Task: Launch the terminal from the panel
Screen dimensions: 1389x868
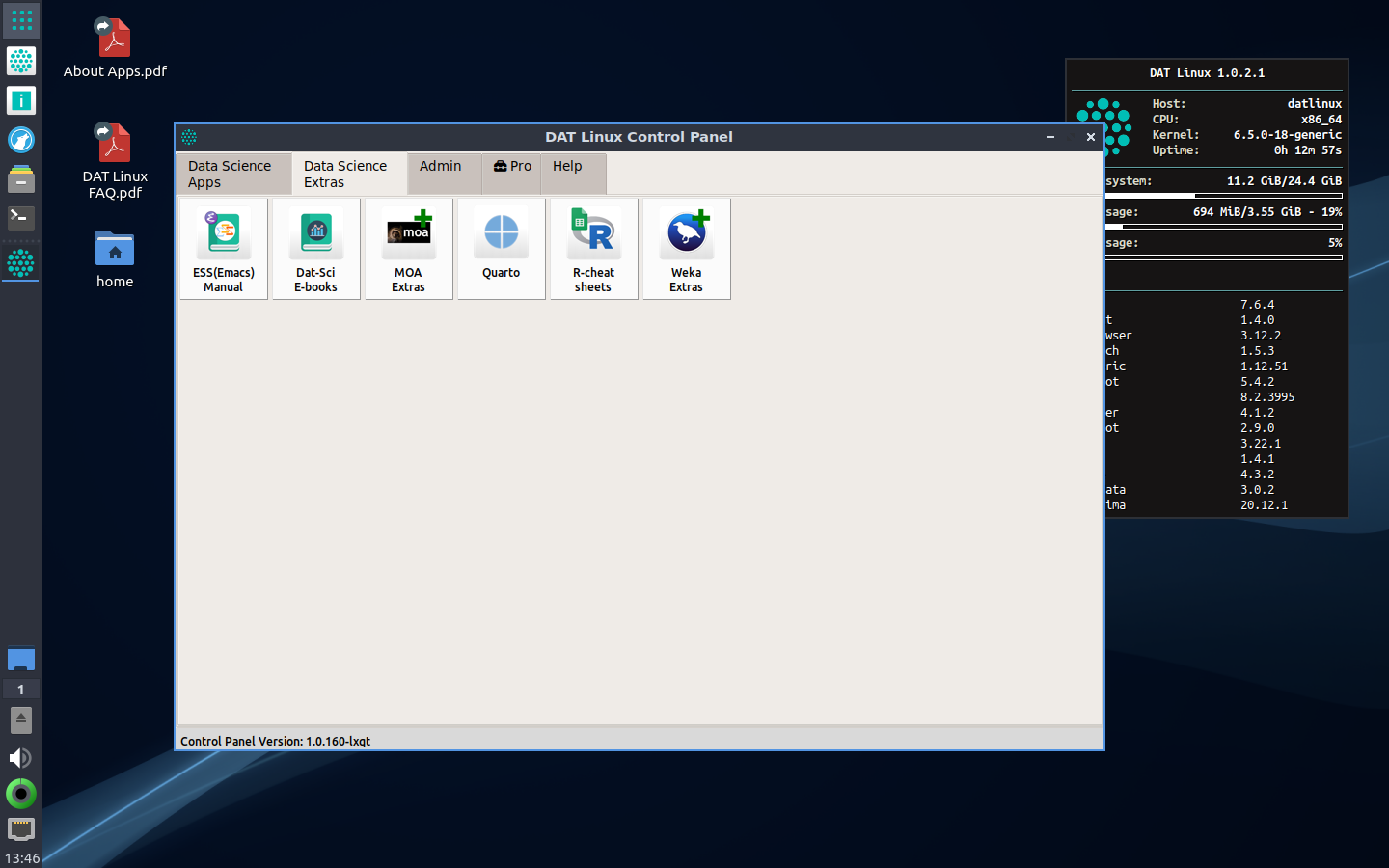Action: point(21,218)
